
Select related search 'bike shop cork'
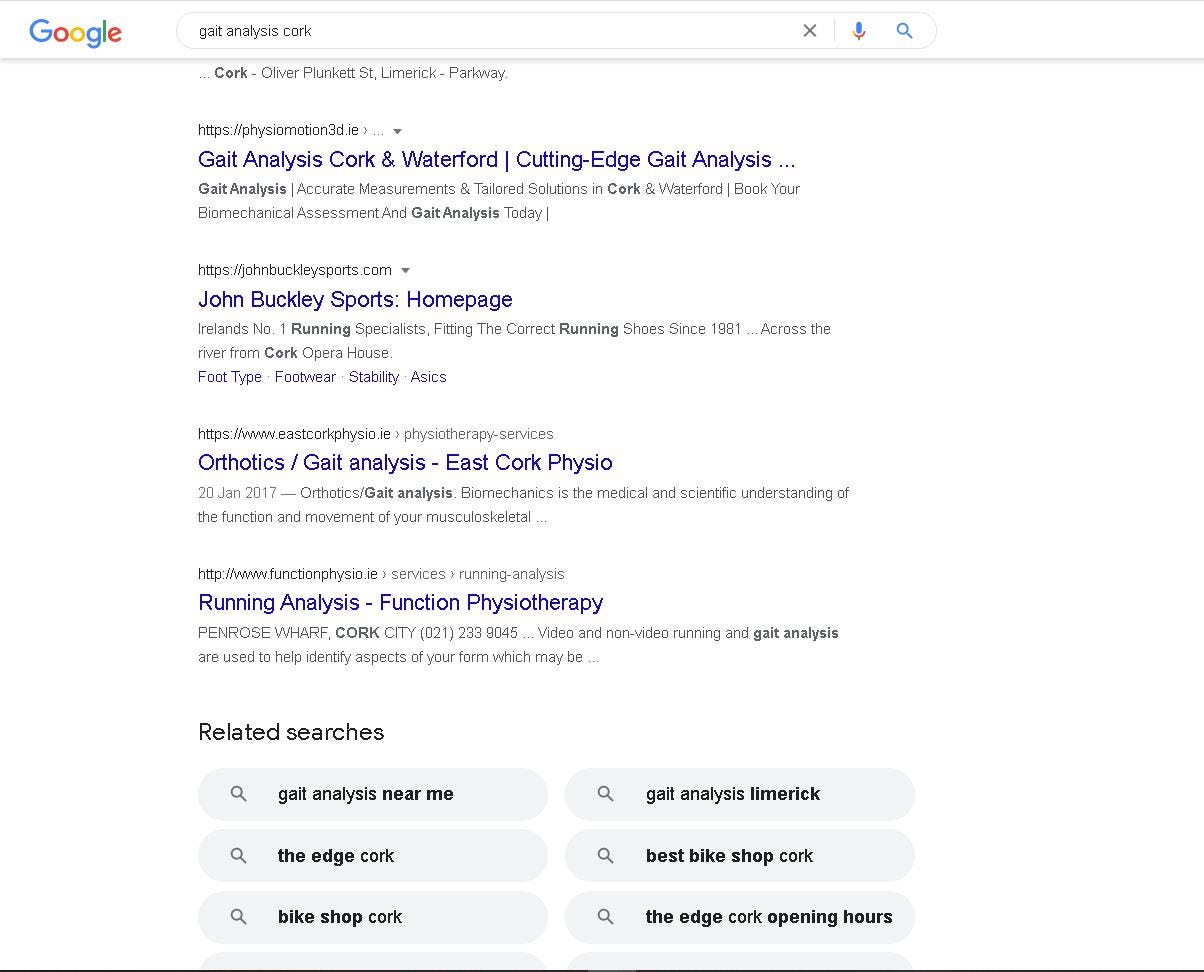tap(373, 917)
